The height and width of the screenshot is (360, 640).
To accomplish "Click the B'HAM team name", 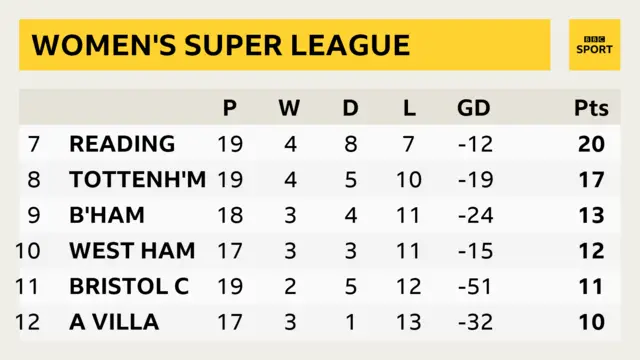I will tap(107, 215).
